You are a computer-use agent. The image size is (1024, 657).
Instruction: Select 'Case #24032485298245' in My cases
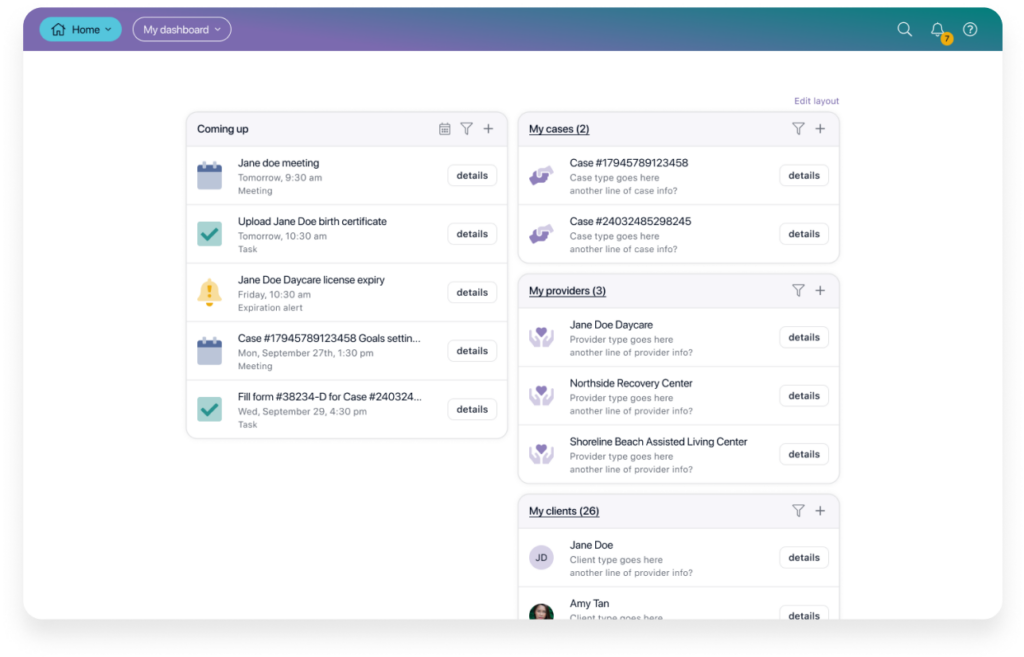[630, 221]
